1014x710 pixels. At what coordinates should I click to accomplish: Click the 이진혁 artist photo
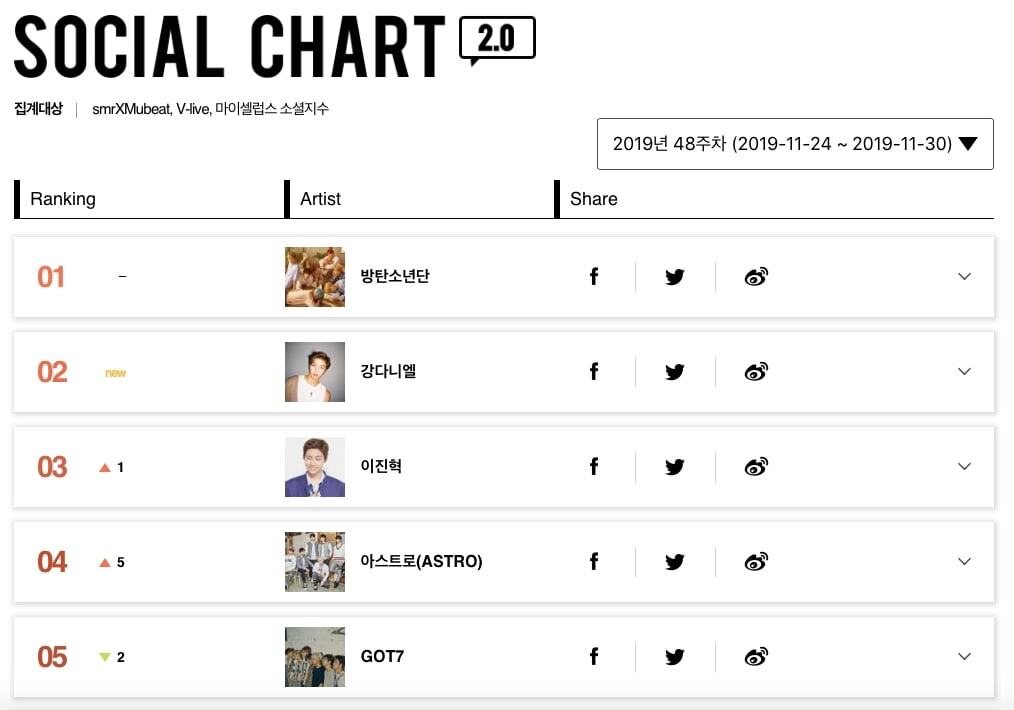(315, 467)
